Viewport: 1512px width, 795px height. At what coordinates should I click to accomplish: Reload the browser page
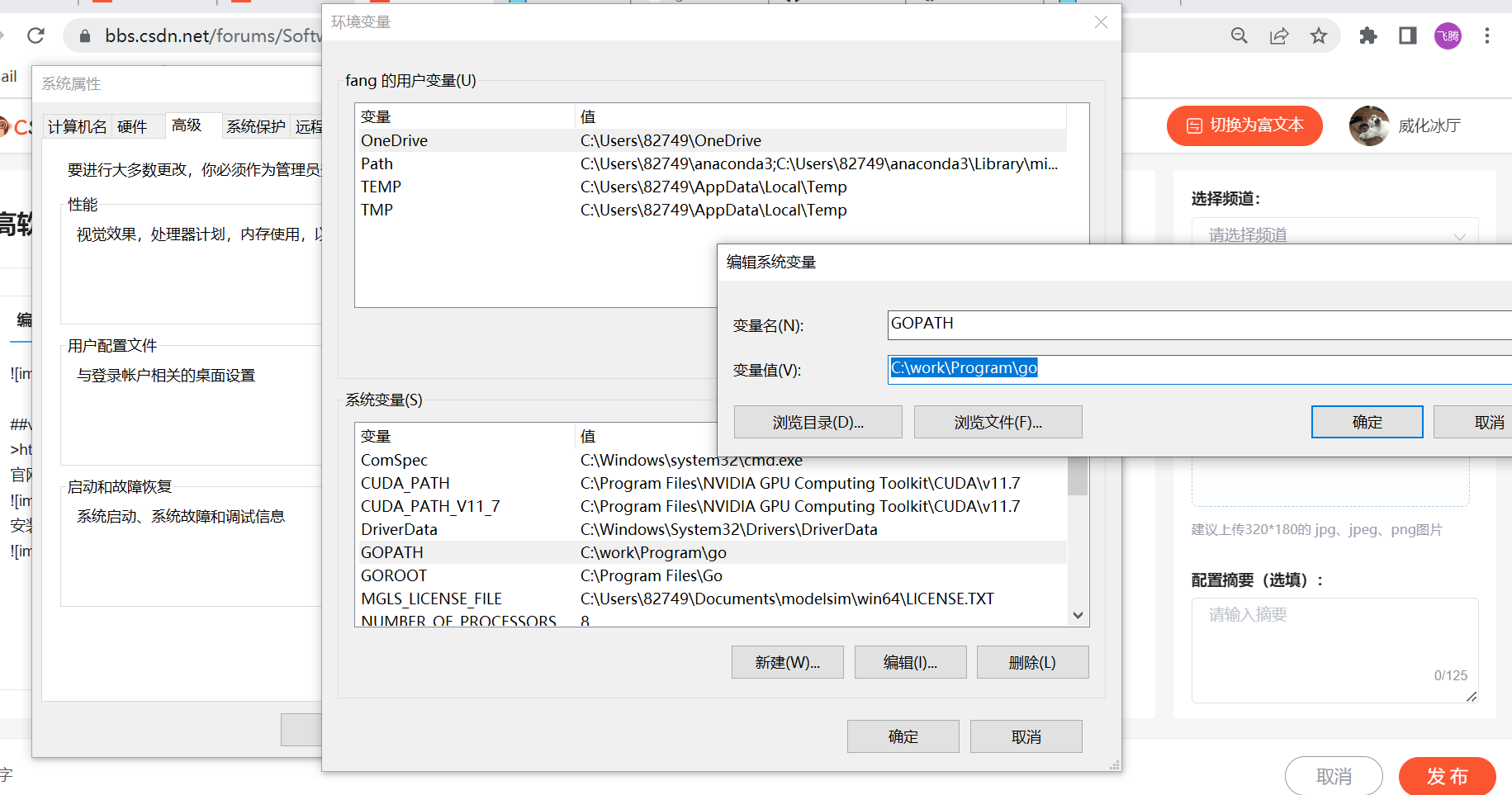tap(36, 35)
